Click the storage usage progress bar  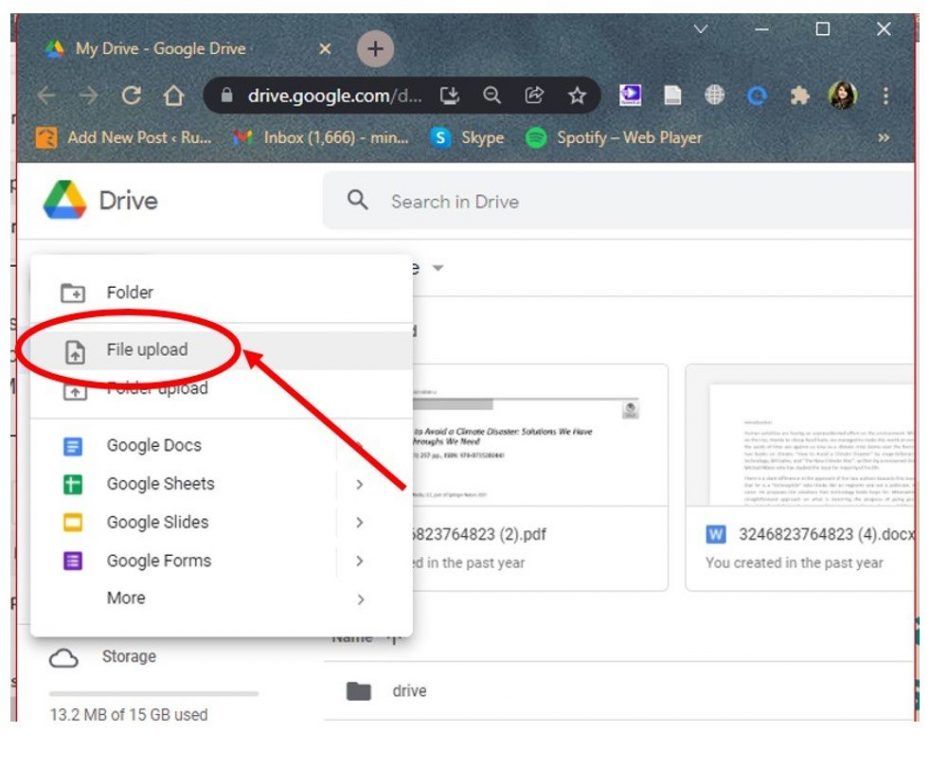click(x=154, y=693)
